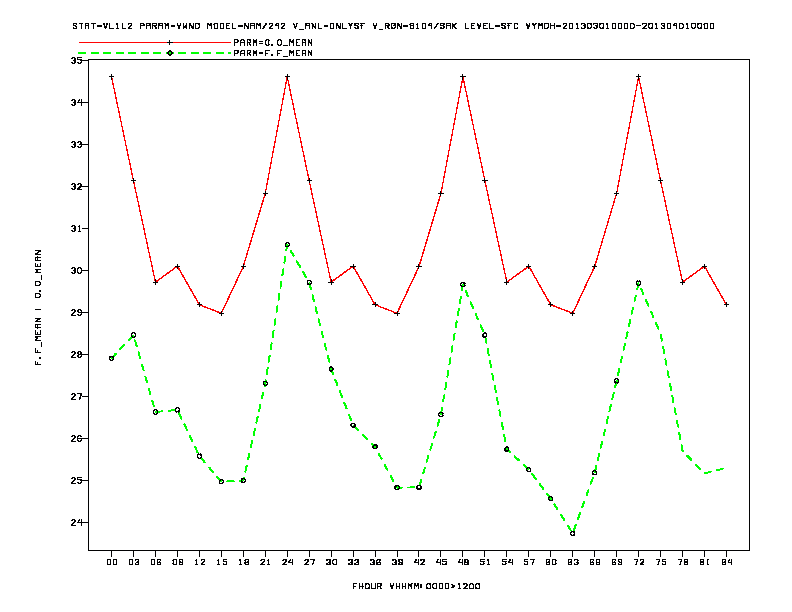Screen dimensions: 792x612
Task: Click x-axis tick label 12
Action: (200, 562)
